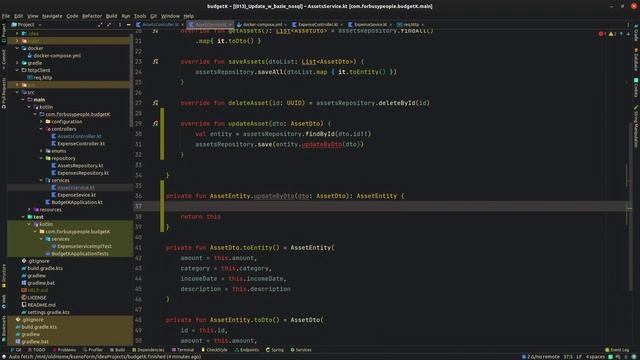Open the Services tool window
The height and width of the screenshot is (360, 640).
click(x=301, y=350)
